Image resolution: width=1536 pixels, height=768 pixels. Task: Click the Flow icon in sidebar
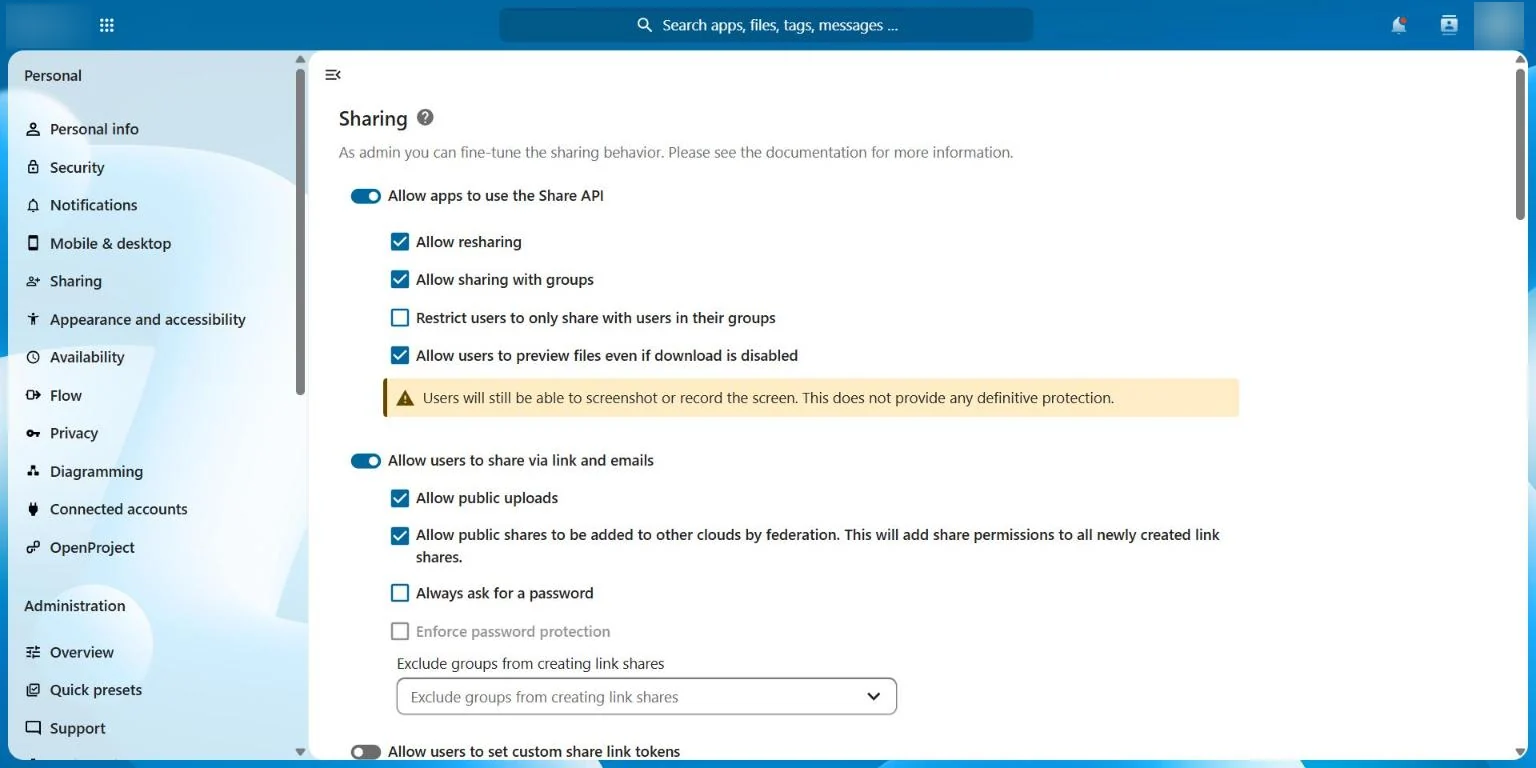point(33,395)
